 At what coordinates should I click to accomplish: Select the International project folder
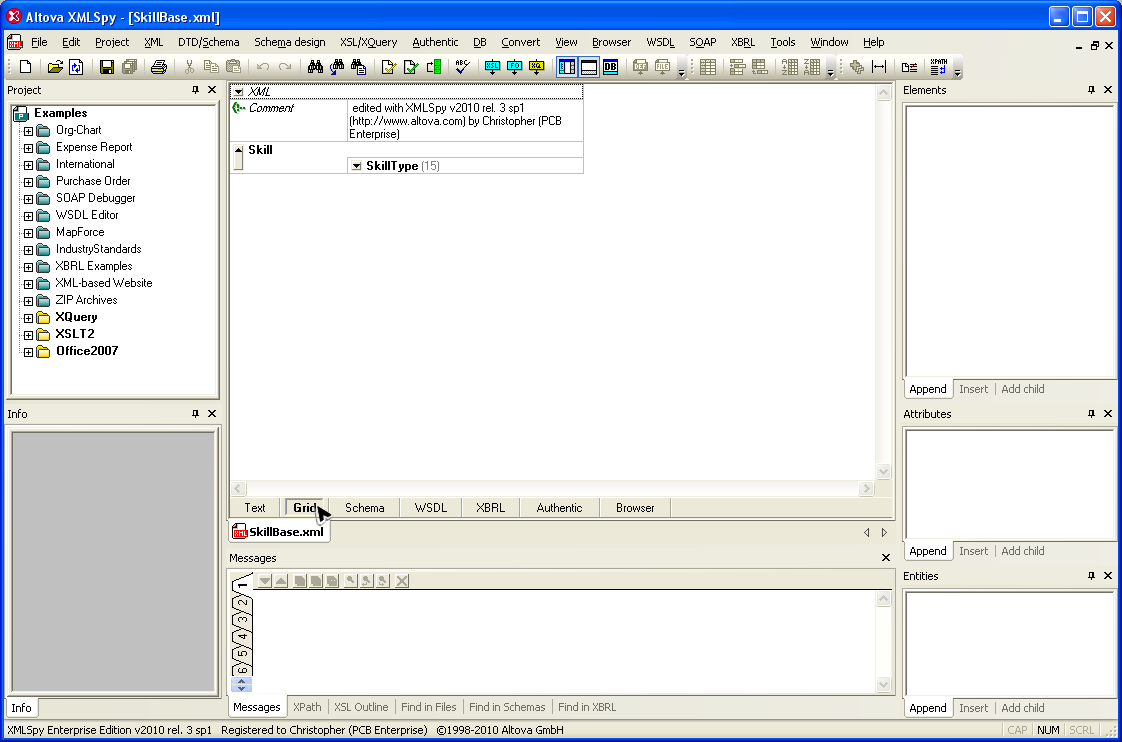click(x=85, y=164)
